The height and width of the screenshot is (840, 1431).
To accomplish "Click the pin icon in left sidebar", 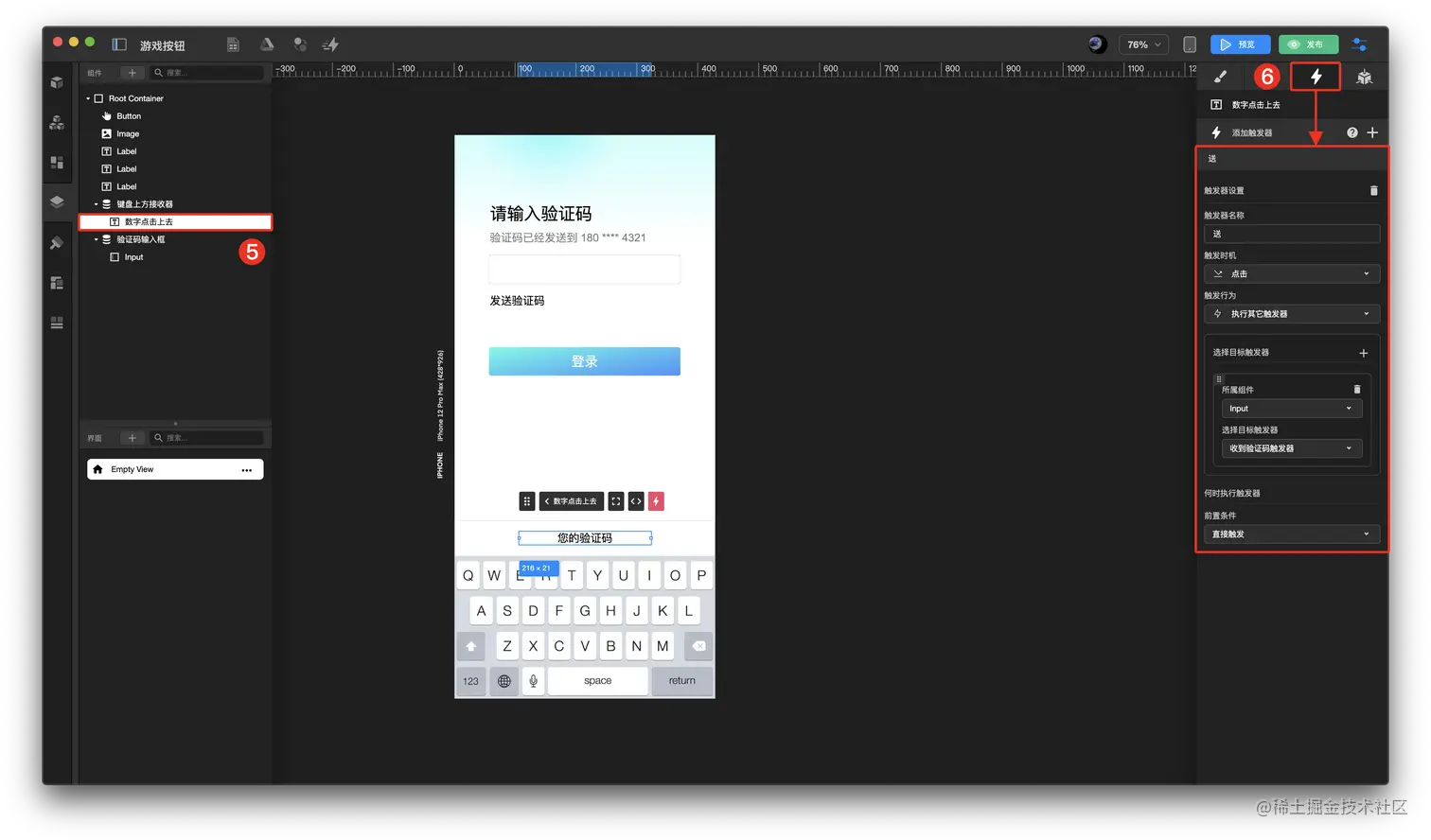I will coord(57,243).
